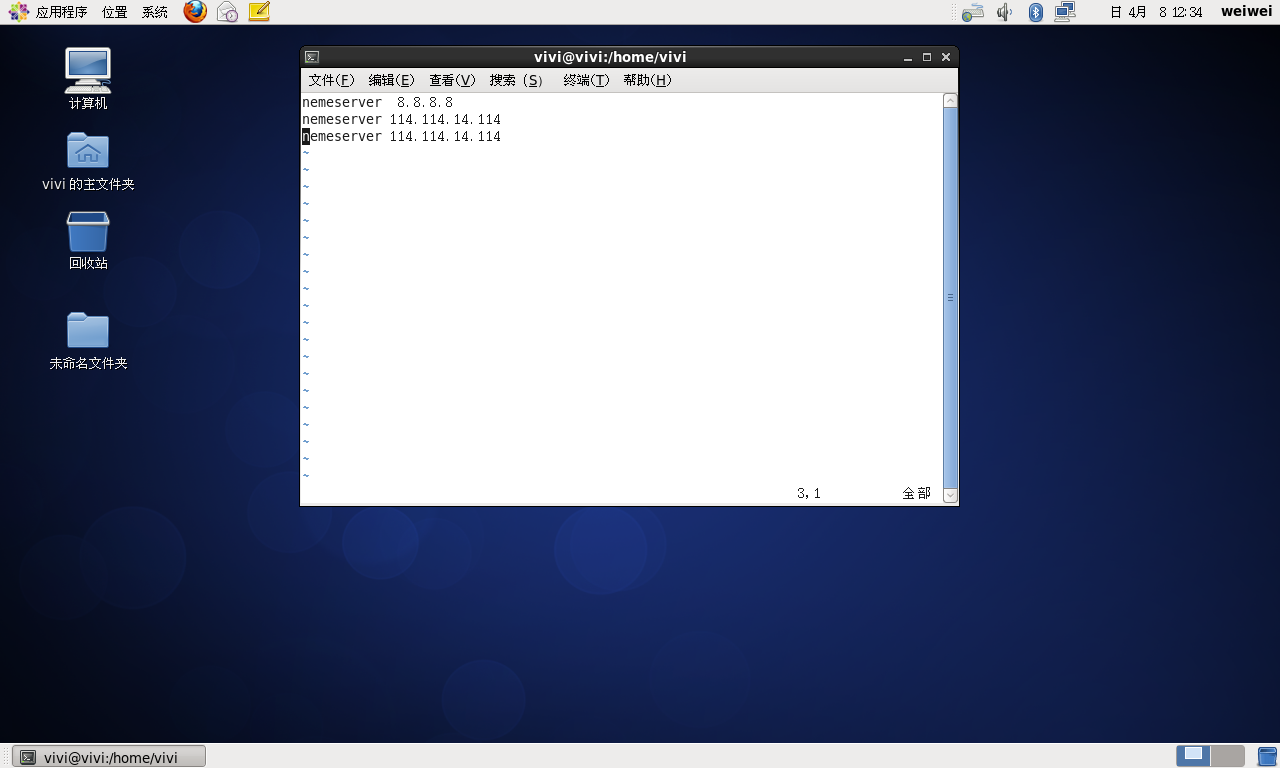1280x768 pixels.
Task: Open the 文件(F) terminal menu
Action: click(x=332, y=80)
